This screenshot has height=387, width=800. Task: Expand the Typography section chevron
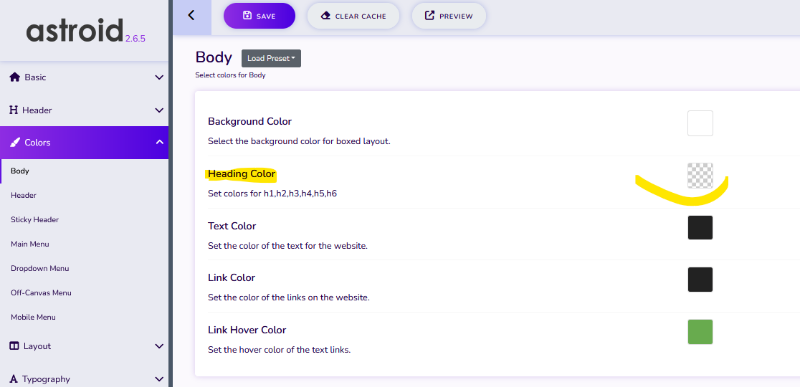[159, 379]
